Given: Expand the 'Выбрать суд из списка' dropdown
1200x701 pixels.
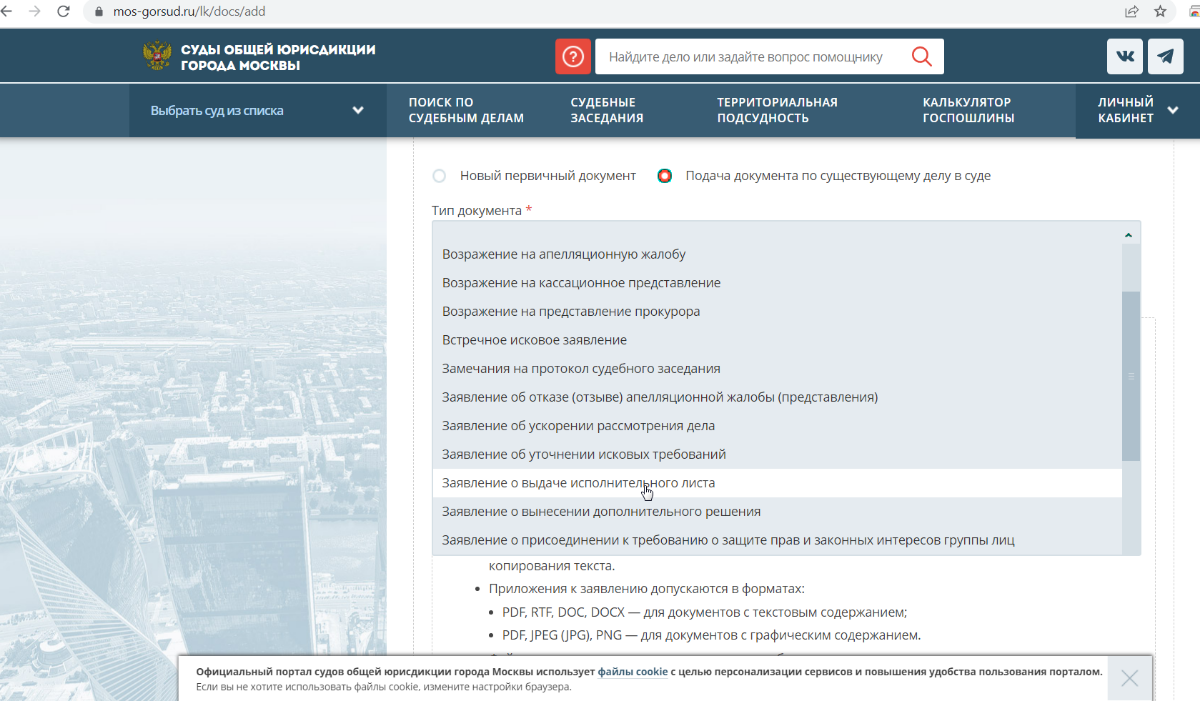Looking at the screenshot, I should click(258, 110).
